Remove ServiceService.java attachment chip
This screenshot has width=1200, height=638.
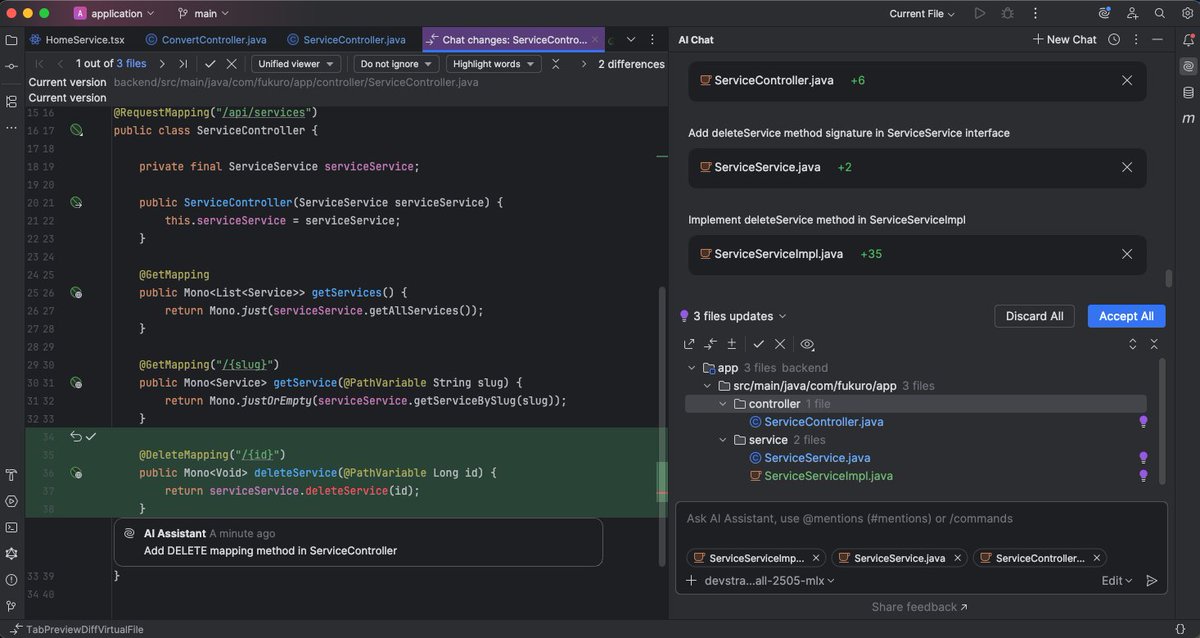(x=957, y=558)
